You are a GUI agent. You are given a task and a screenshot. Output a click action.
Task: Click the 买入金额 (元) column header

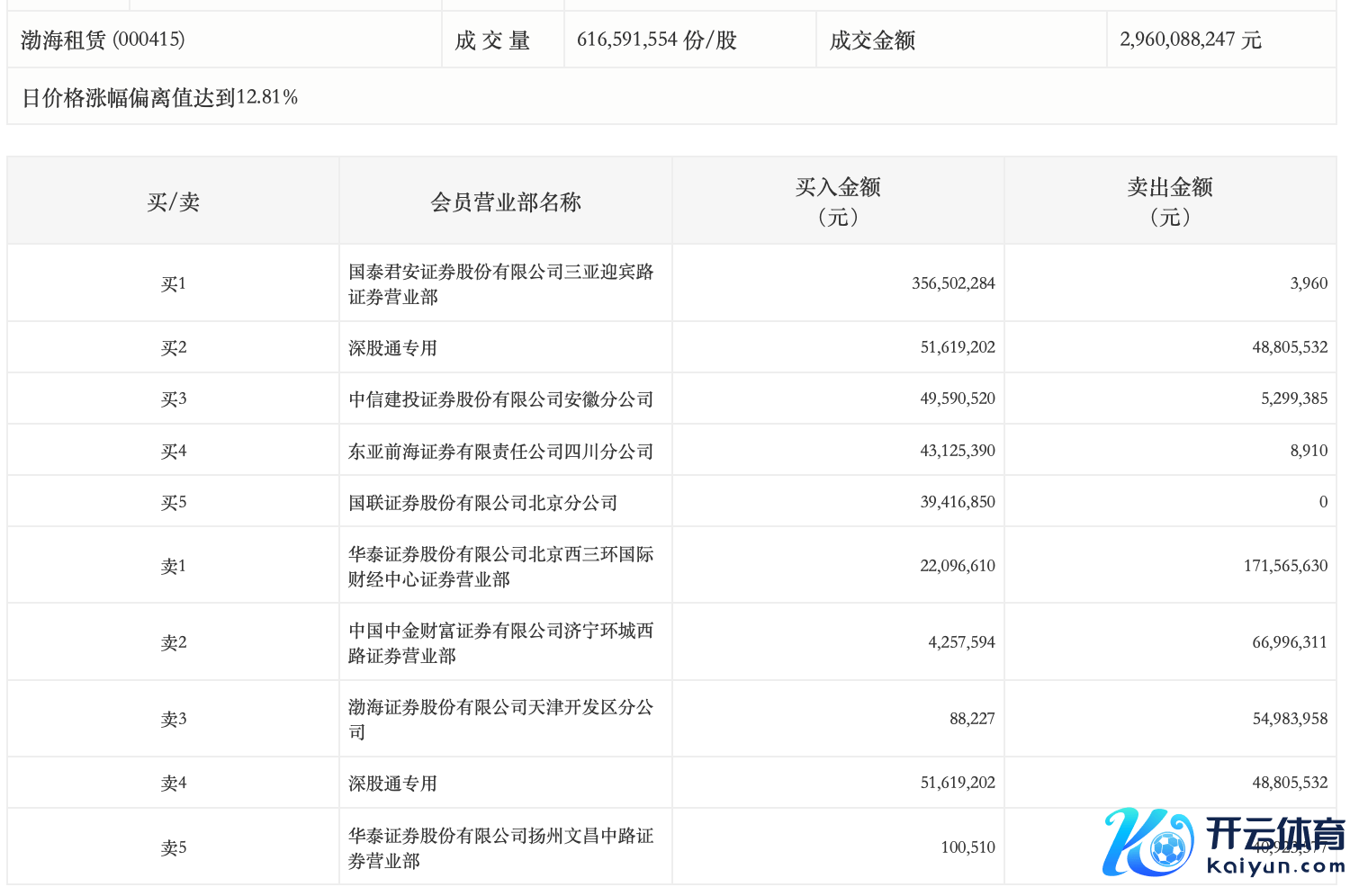point(837,202)
